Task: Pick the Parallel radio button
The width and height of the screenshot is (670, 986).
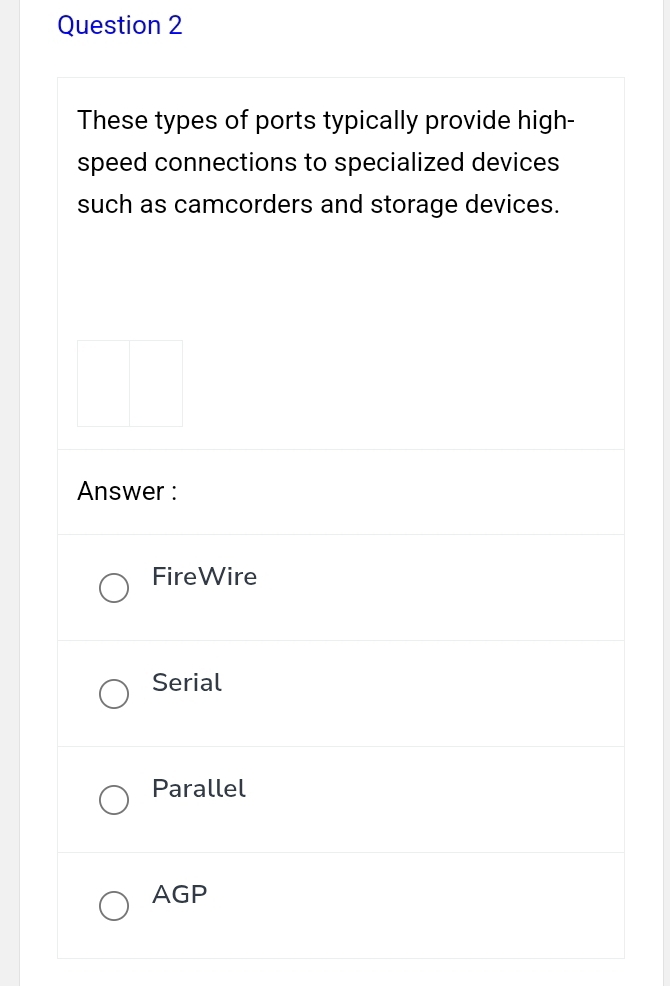Action: (x=114, y=800)
